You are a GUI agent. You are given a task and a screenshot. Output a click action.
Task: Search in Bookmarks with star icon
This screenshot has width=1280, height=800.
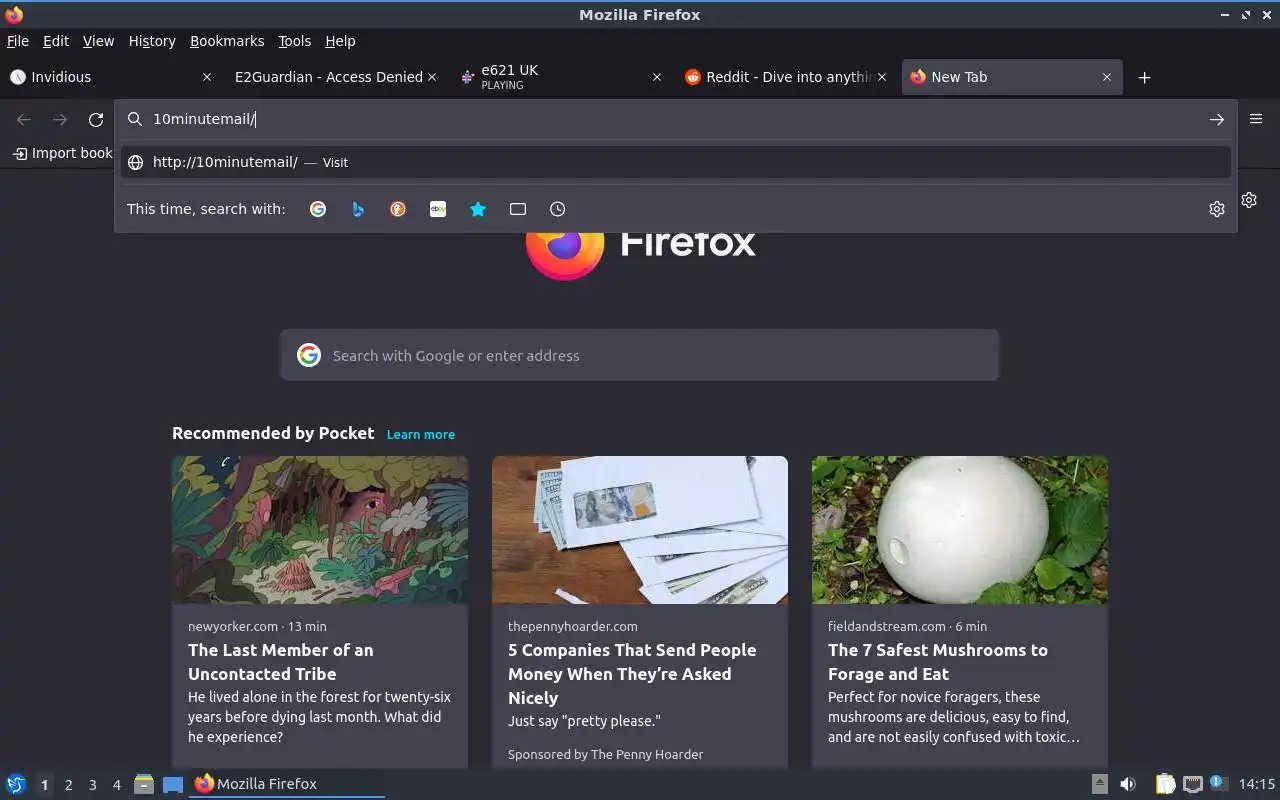[478, 209]
